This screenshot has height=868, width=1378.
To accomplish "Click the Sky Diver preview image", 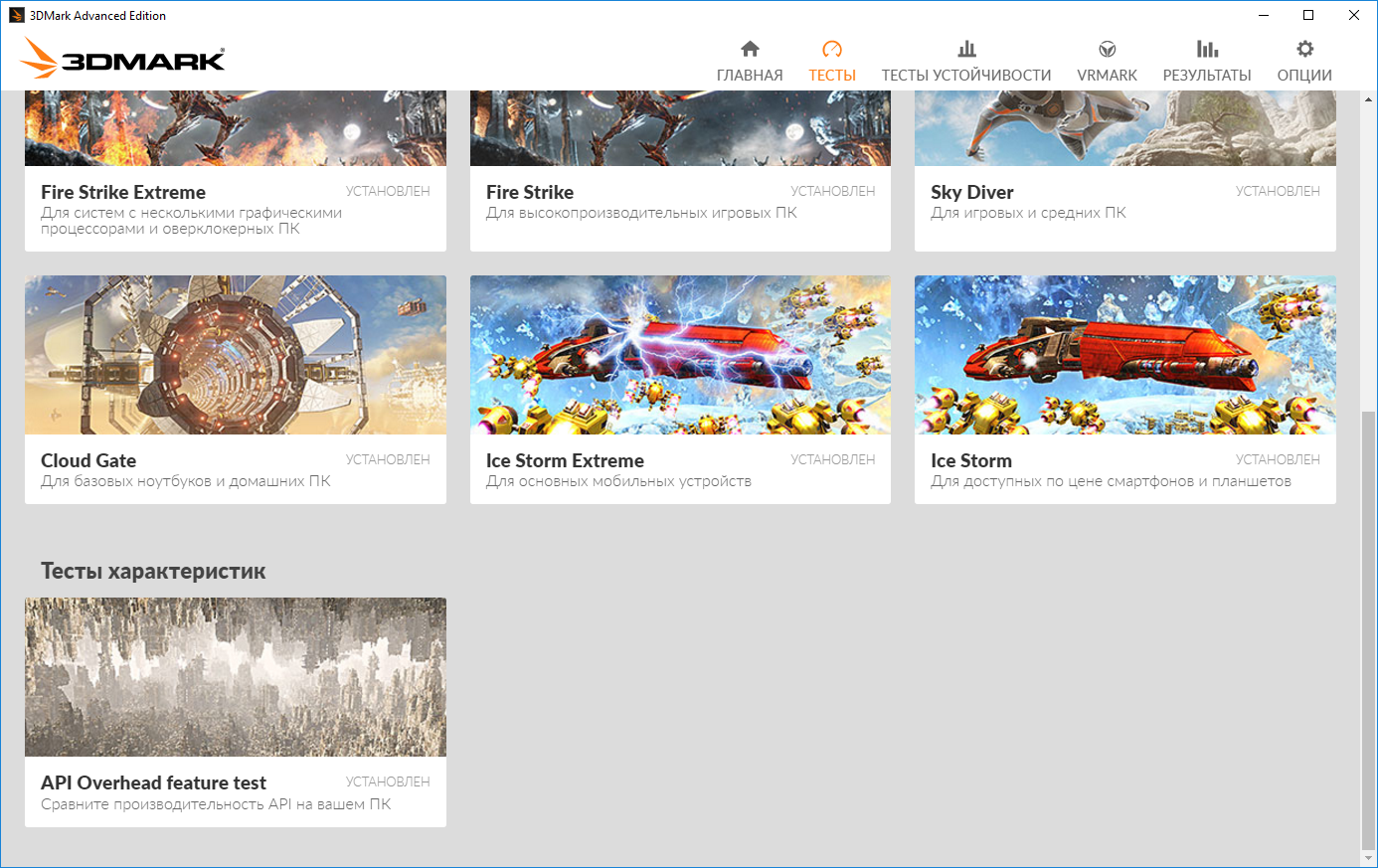I will [x=1125, y=128].
